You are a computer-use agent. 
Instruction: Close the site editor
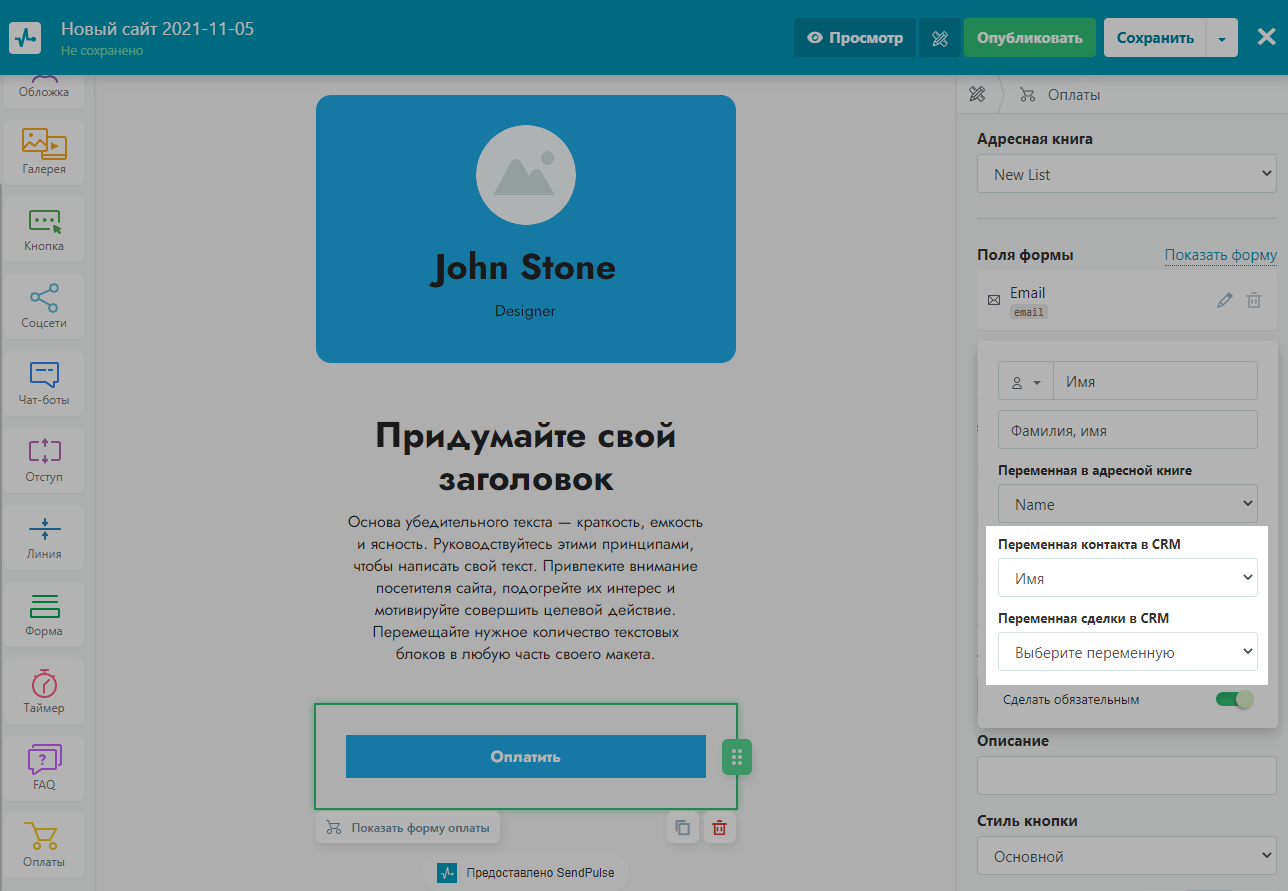click(x=1266, y=38)
